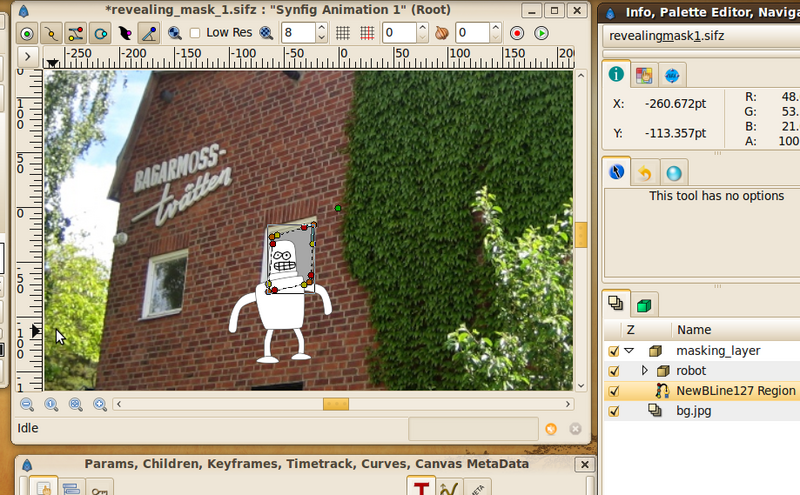Select the robot layer row

(x=702, y=371)
